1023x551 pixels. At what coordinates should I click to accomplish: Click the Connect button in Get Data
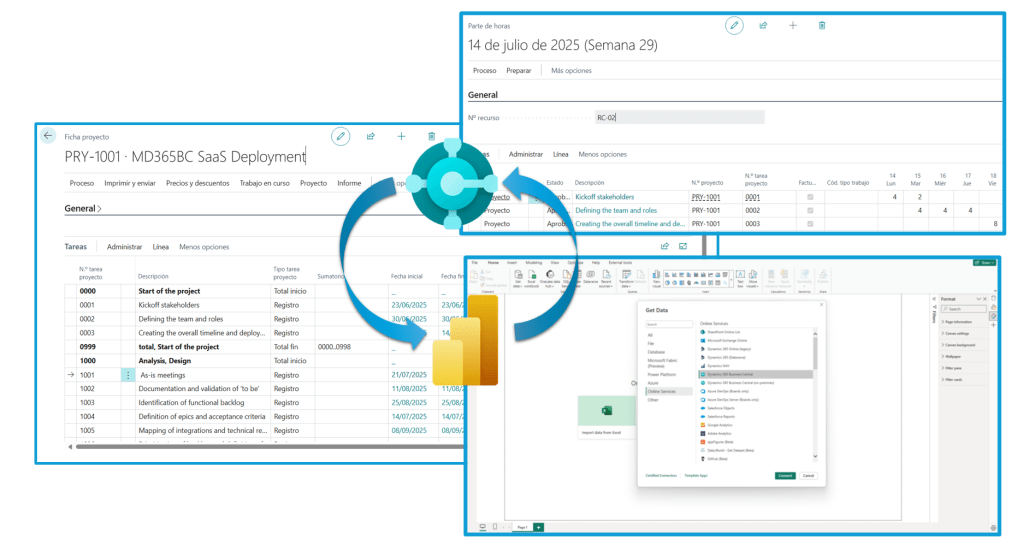point(786,475)
